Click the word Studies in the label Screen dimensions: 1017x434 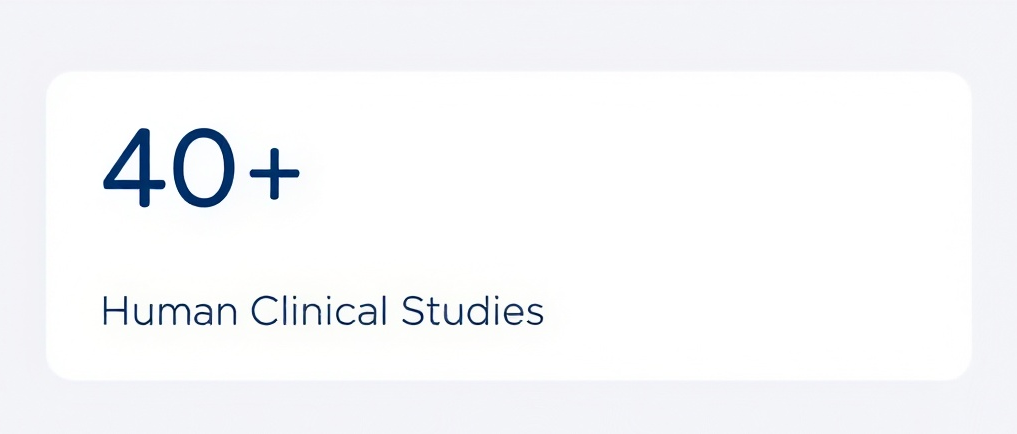point(472,312)
